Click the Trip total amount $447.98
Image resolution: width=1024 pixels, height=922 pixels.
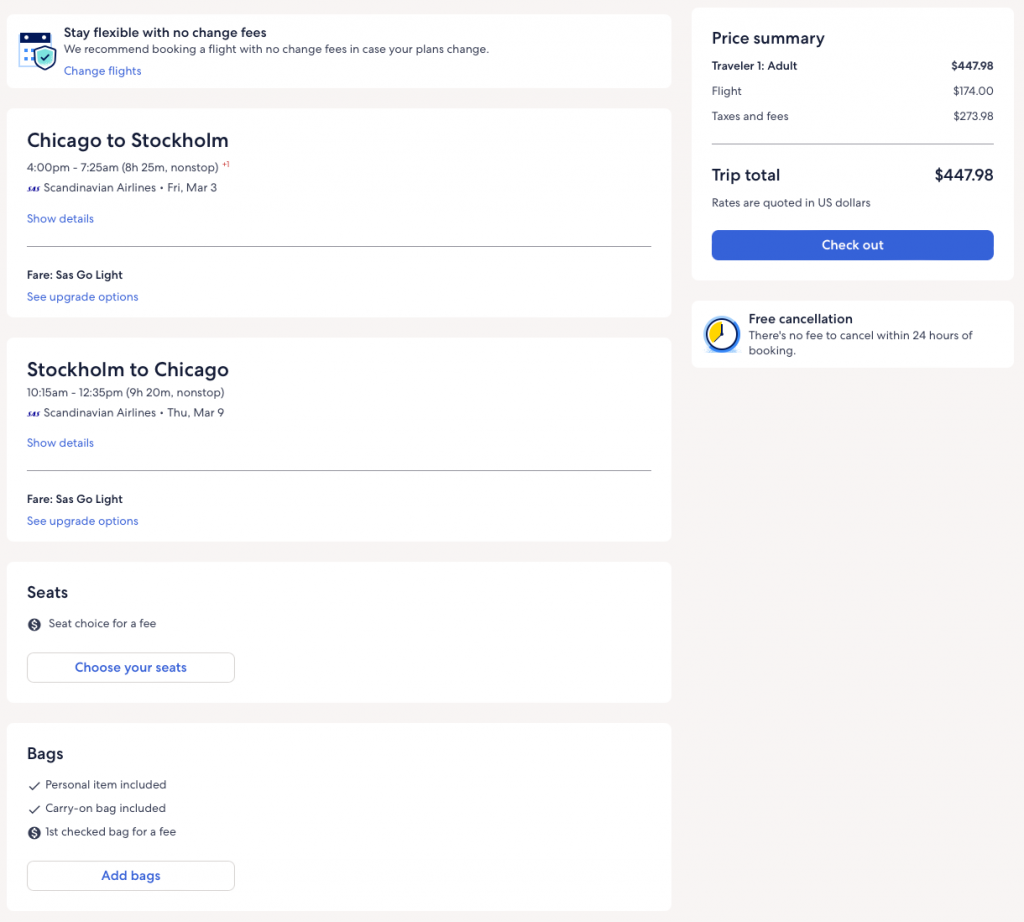point(963,175)
